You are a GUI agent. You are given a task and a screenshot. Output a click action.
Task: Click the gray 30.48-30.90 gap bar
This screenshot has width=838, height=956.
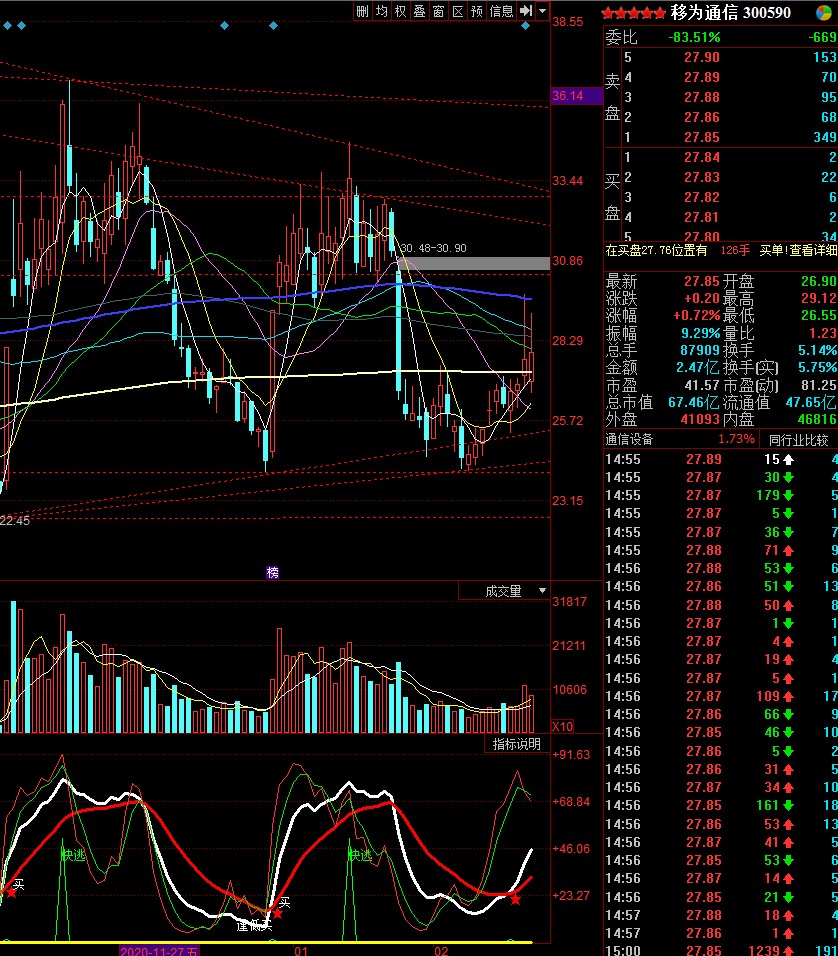click(473, 263)
